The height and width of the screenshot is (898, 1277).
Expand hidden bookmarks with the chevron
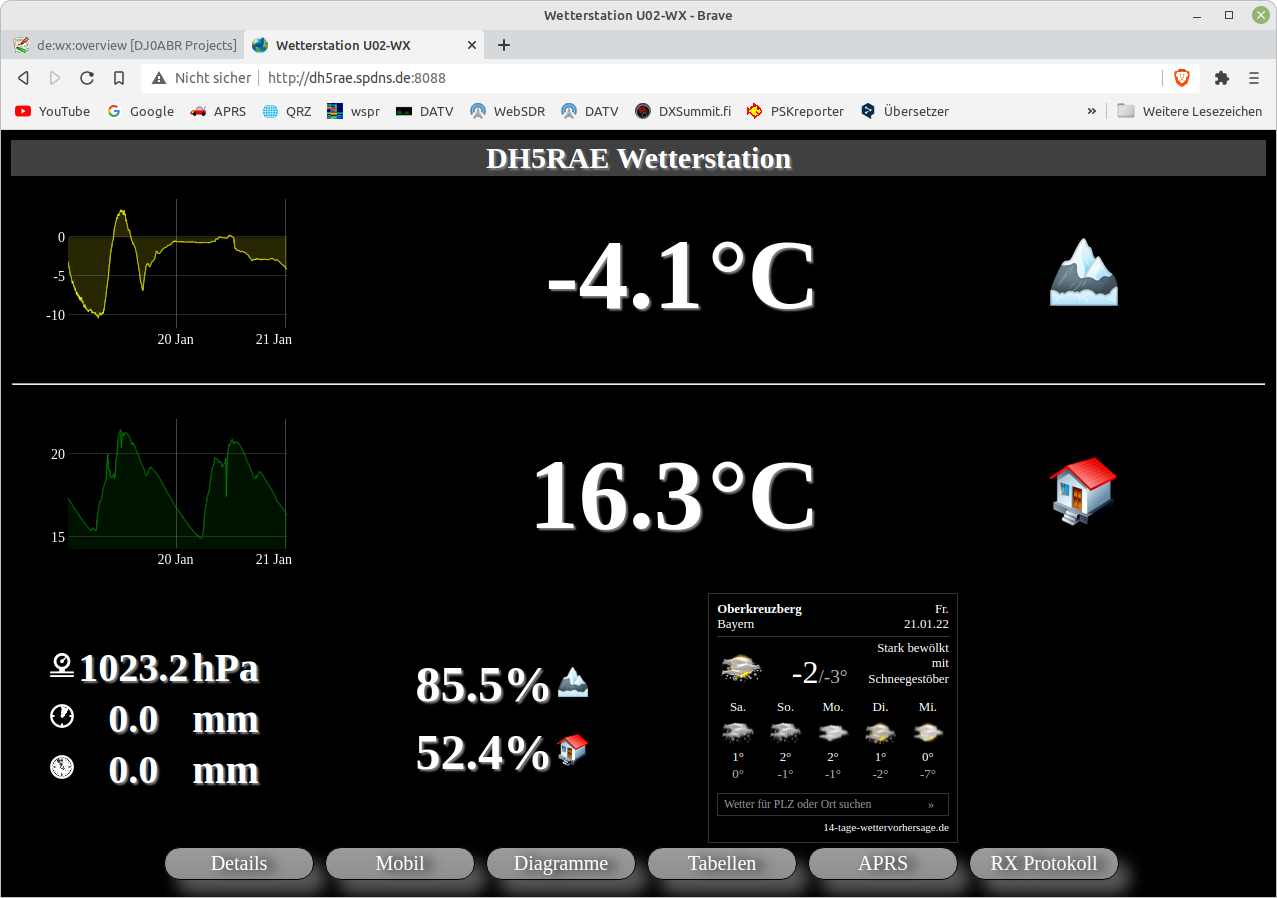click(x=1091, y=111)
